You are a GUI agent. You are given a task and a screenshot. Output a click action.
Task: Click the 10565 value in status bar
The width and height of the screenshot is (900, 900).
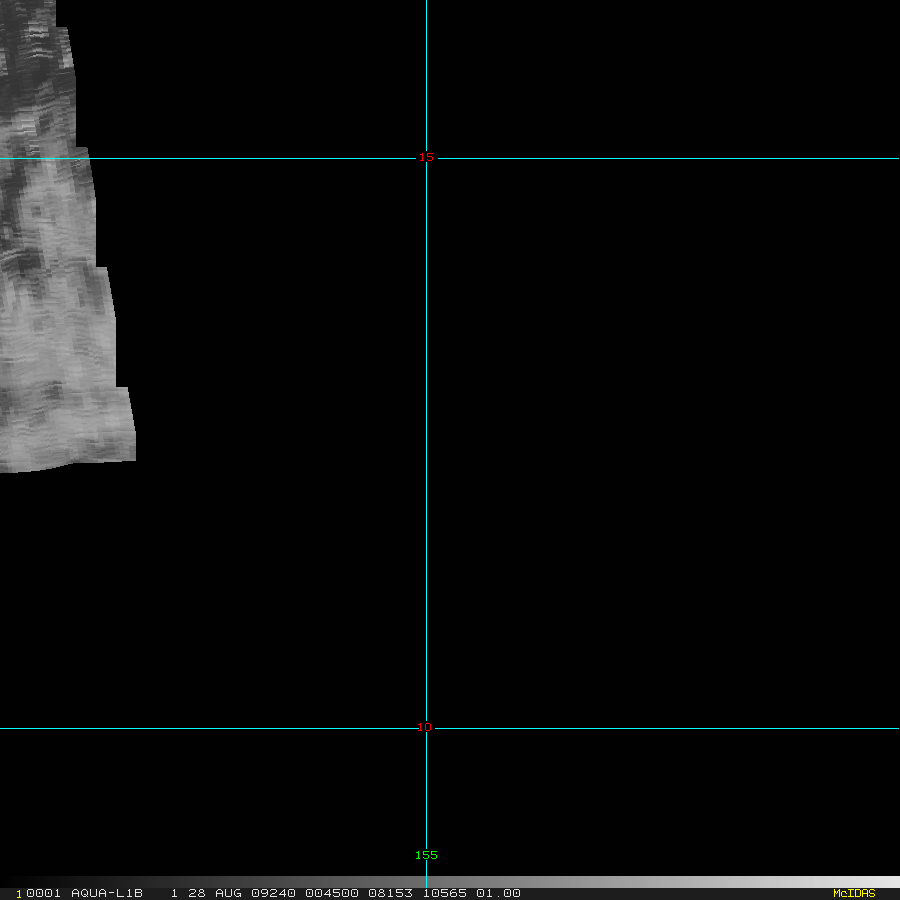tap(445, 893)
